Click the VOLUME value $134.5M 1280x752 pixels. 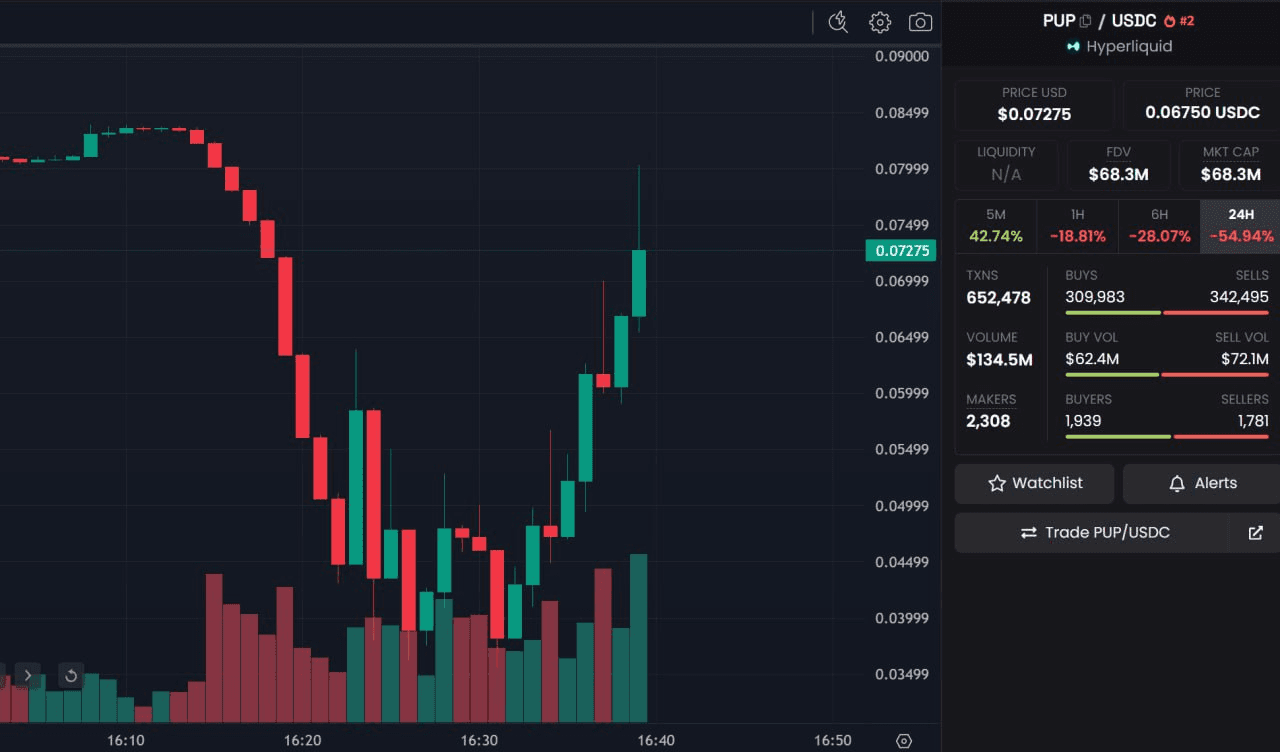pos(999,360)
